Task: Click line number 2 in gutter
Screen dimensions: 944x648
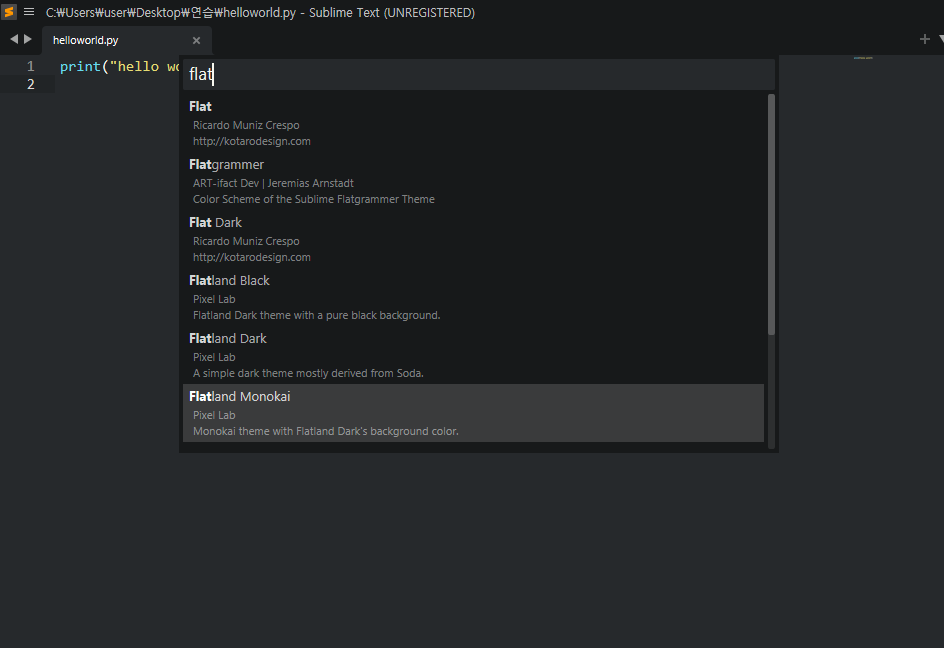Action: 31,84
